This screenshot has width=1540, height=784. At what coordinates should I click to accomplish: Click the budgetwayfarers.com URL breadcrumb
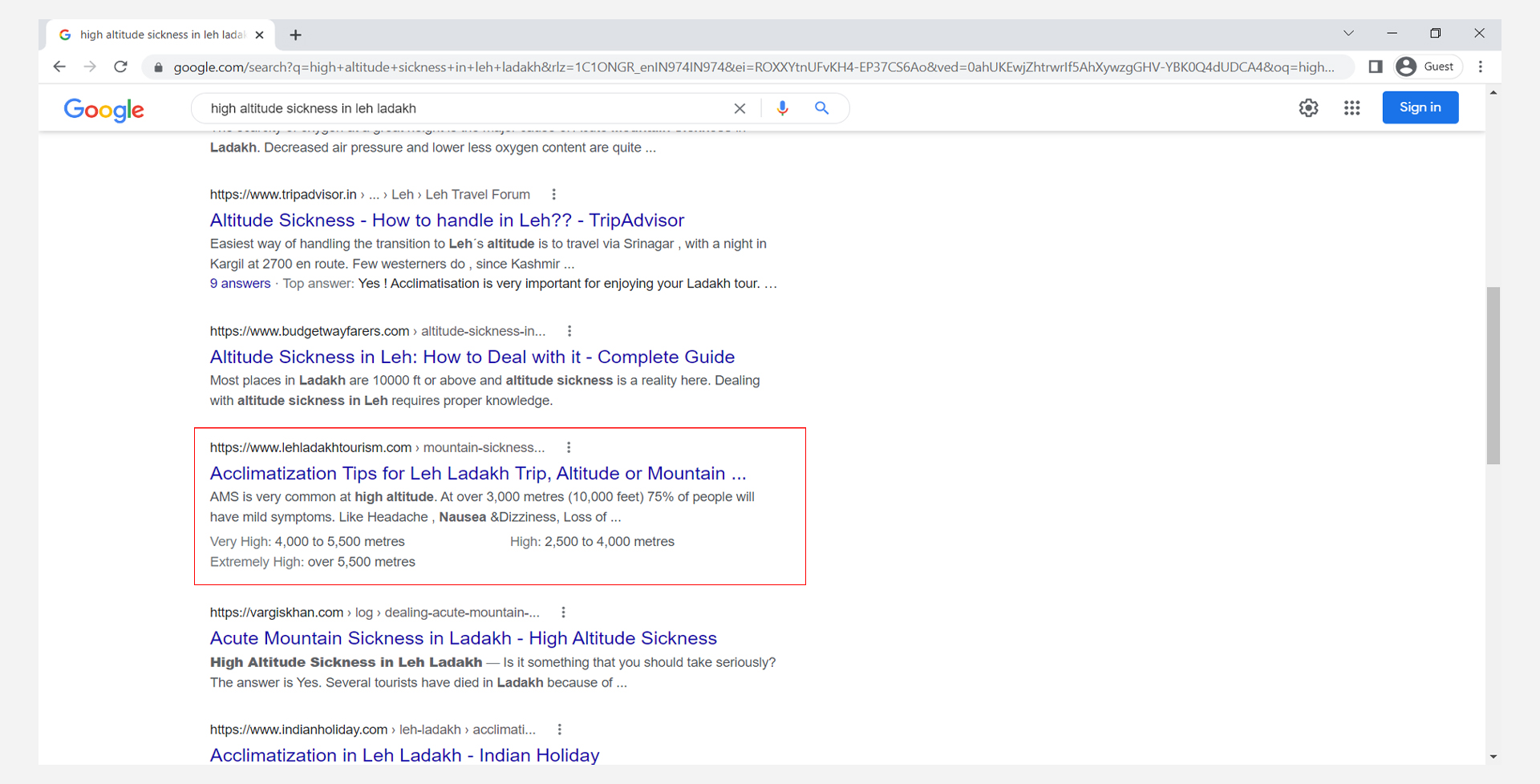(x=378, y=330)
